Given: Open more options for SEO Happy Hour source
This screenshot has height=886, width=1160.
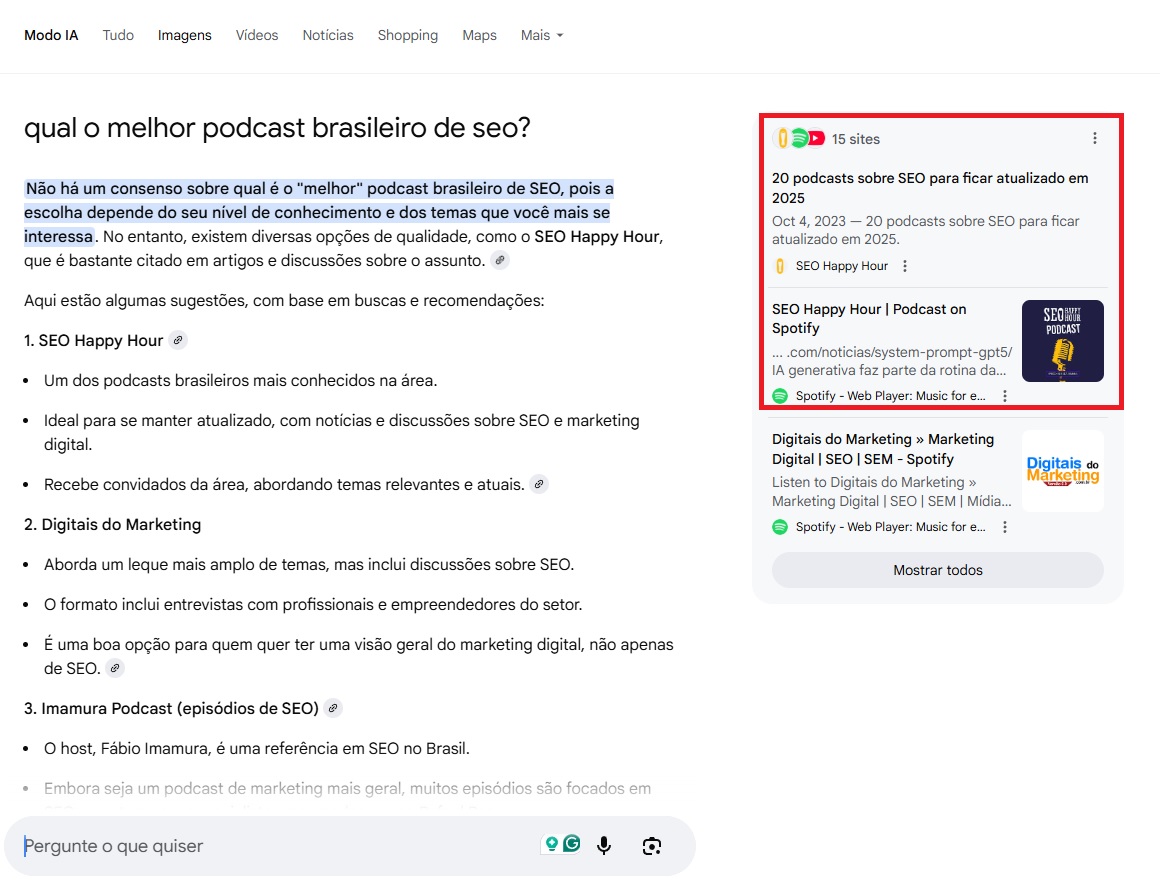Looking at the screenshot, I should pos(905,266).
